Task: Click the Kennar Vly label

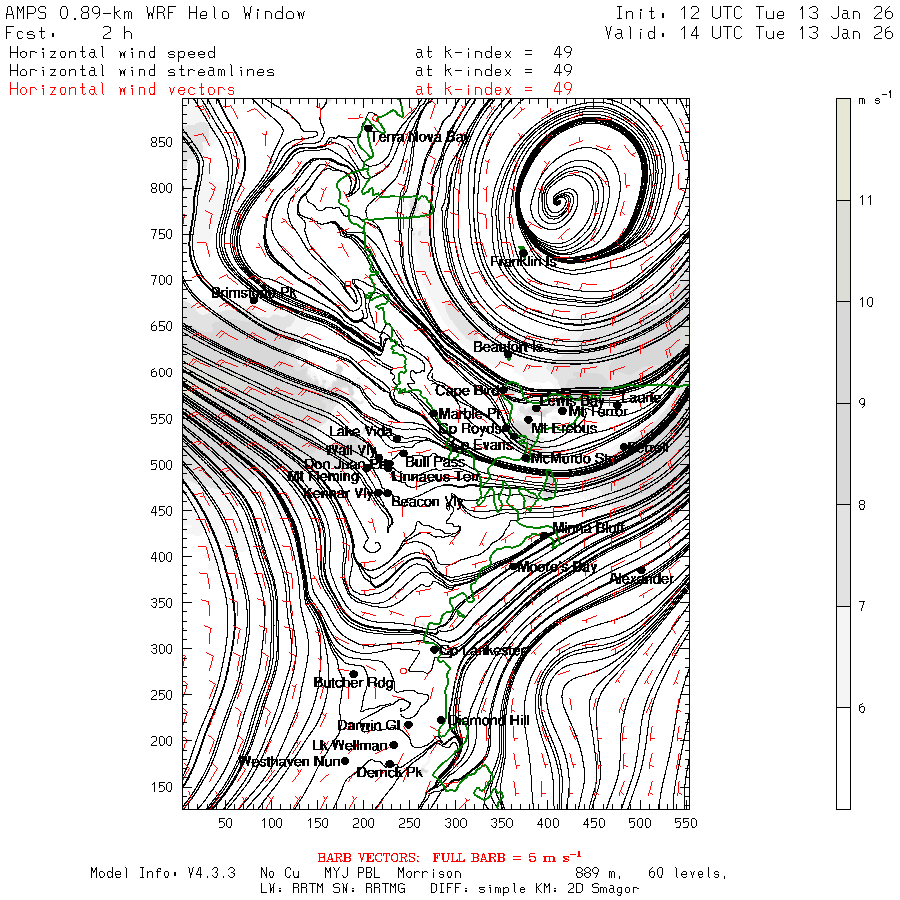Action: (338, 493)
